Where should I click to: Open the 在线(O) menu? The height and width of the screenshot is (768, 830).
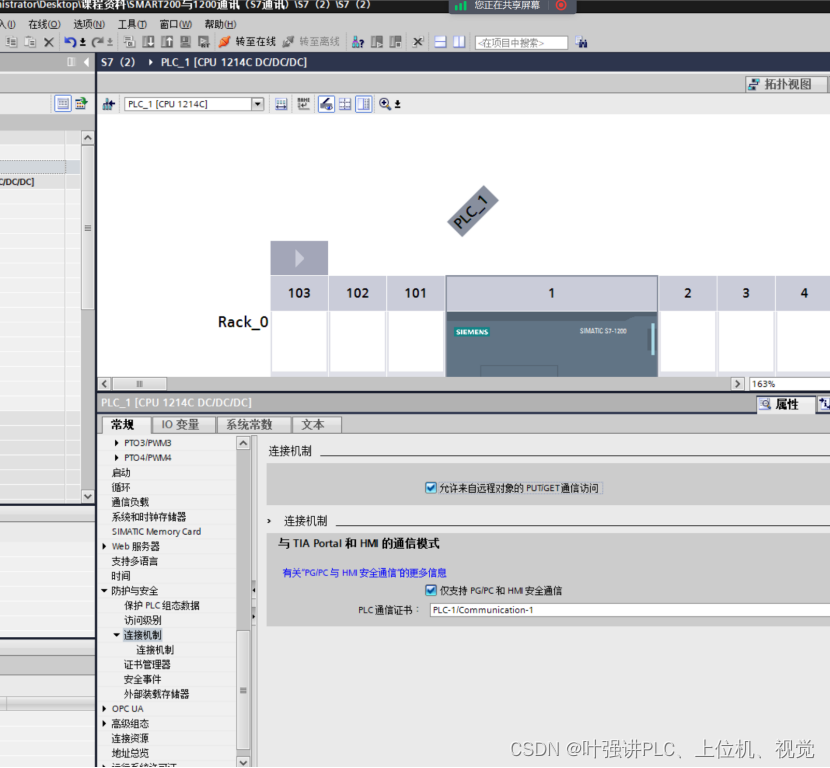[x=44, y=24]
